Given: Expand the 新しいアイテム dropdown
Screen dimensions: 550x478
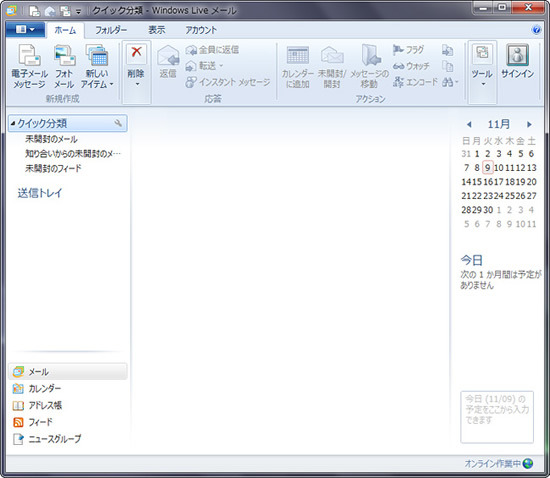Looking at the screenshot, I should pos(97,84).
